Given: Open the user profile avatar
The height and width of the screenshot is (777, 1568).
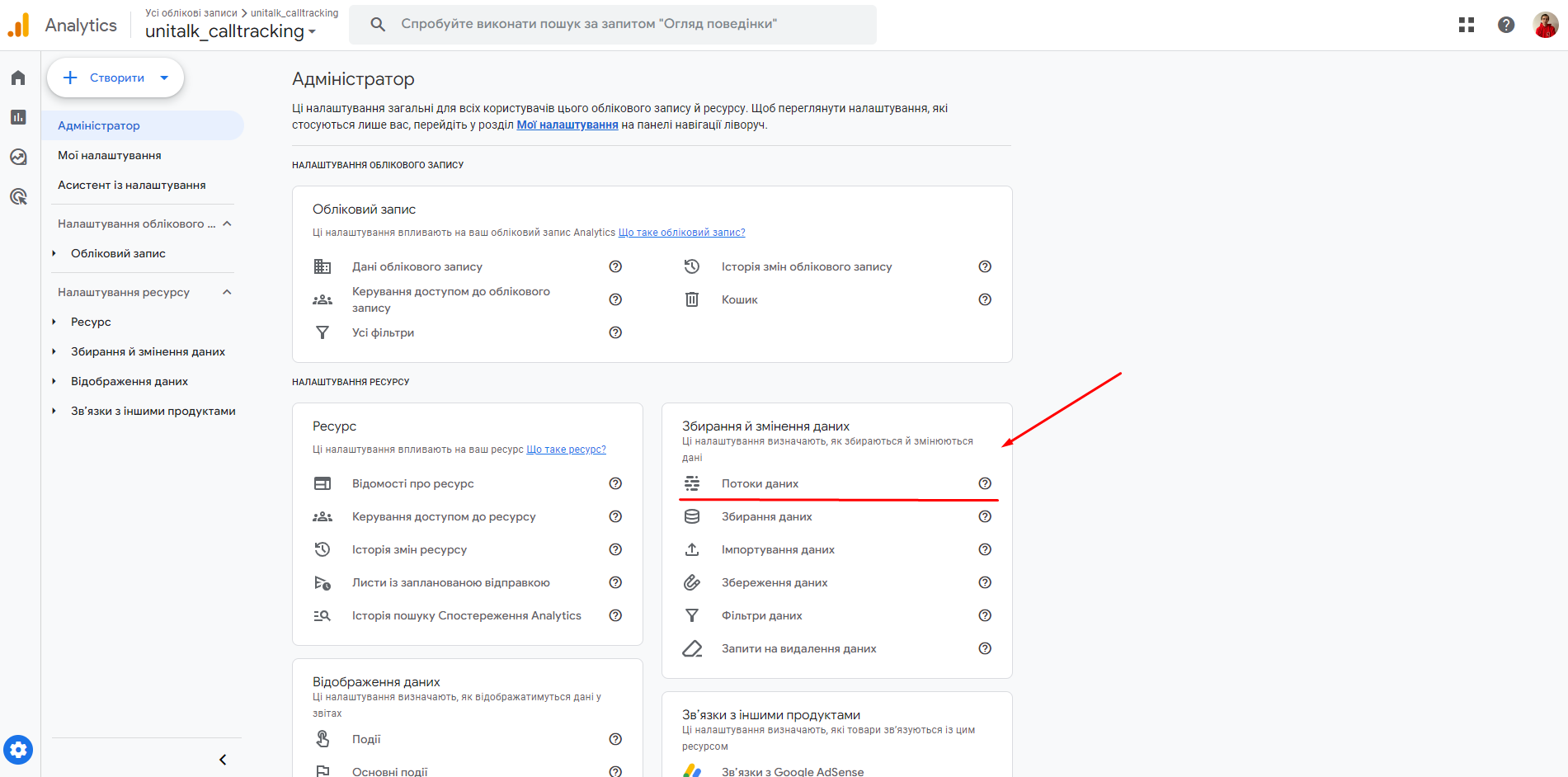Looking at the screenshot, I should click(x=1545, y=25).
